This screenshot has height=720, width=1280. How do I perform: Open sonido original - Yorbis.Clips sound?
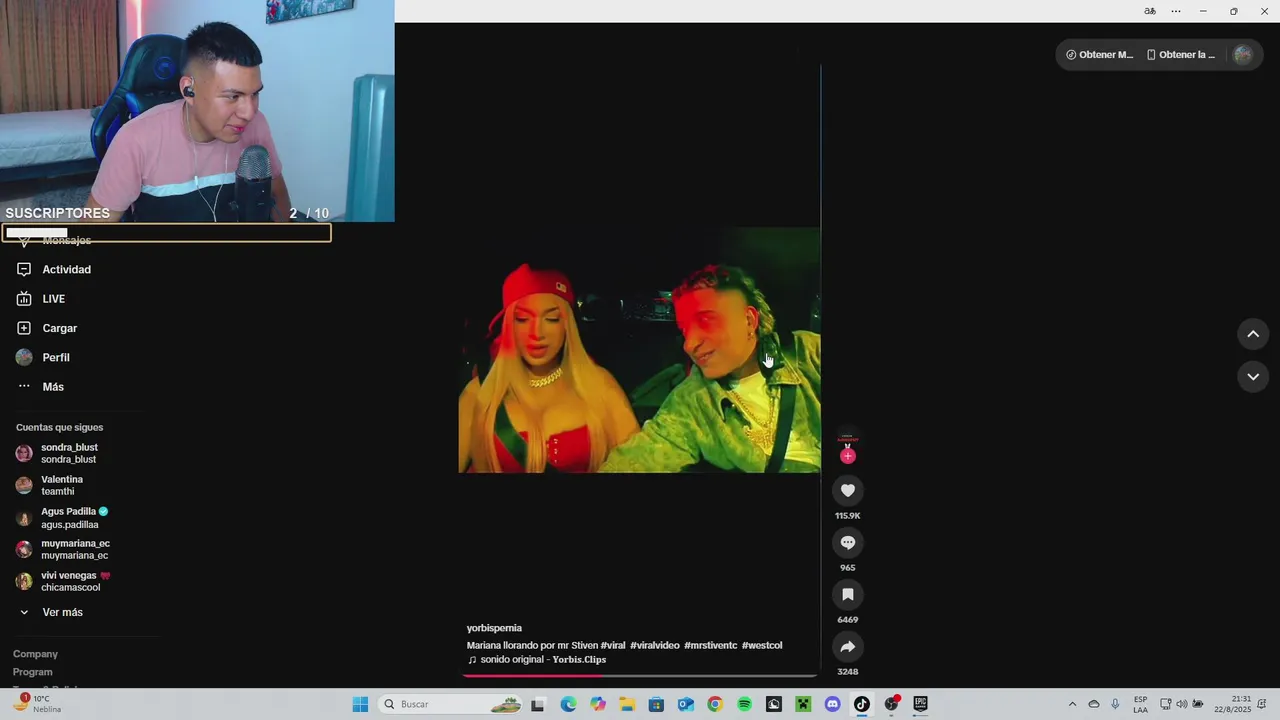click(537, 660)
